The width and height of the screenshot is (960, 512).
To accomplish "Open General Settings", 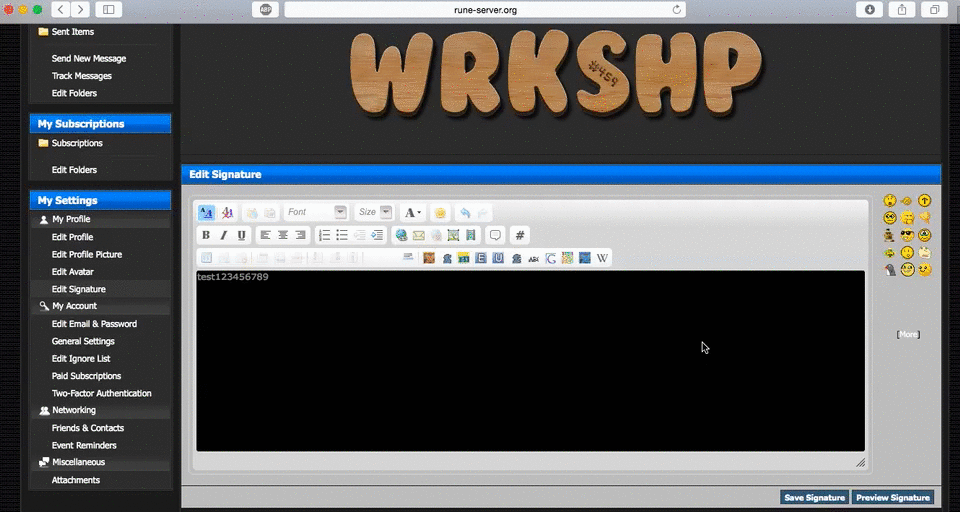I will coord(83,341).
